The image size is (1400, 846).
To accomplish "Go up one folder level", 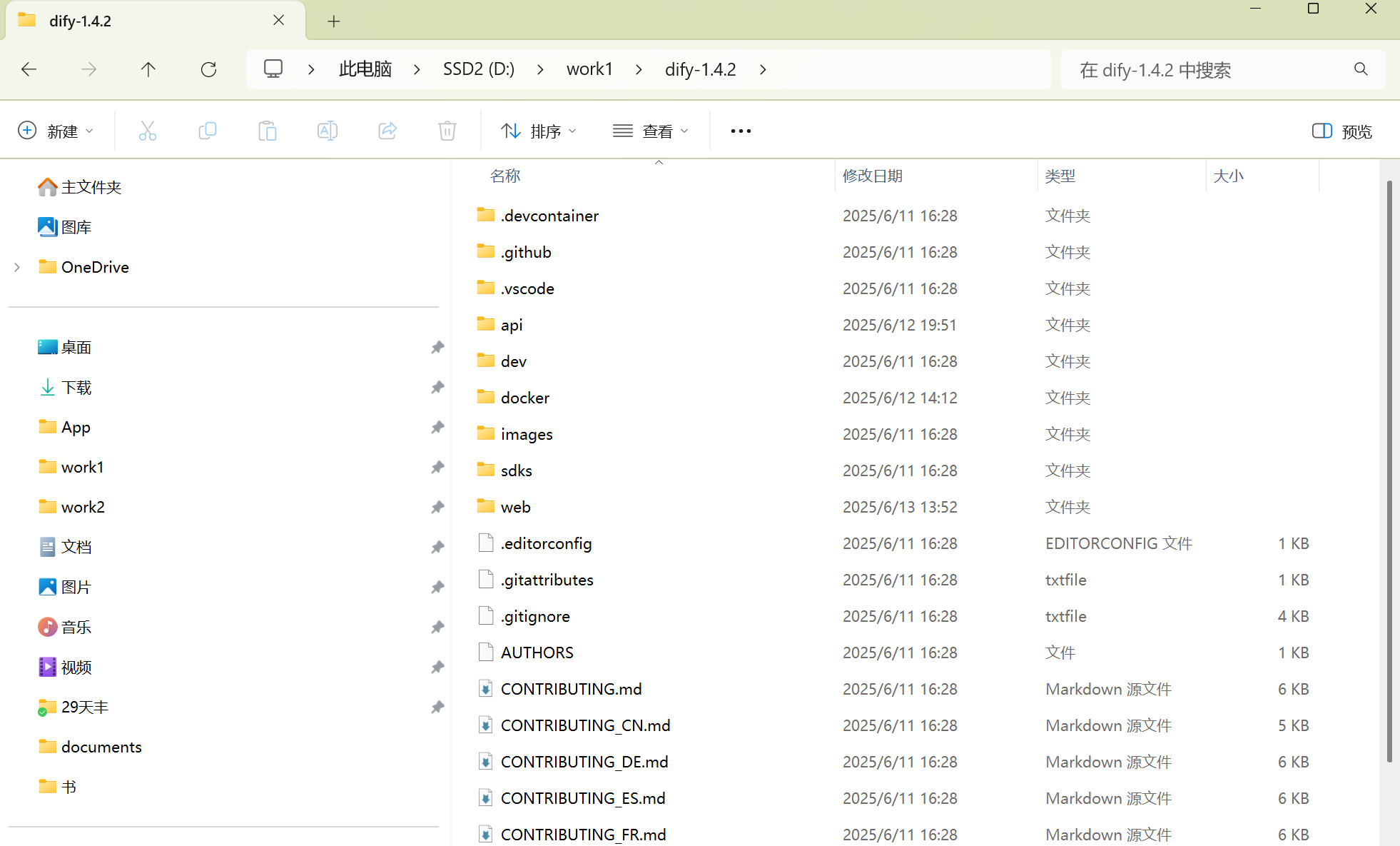I will (x=148, y=69).
